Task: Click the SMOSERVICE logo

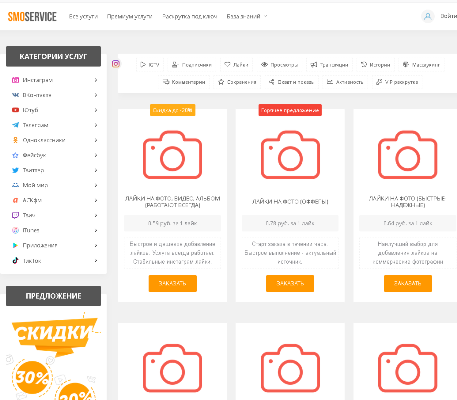Action: [x=32, y=16]
